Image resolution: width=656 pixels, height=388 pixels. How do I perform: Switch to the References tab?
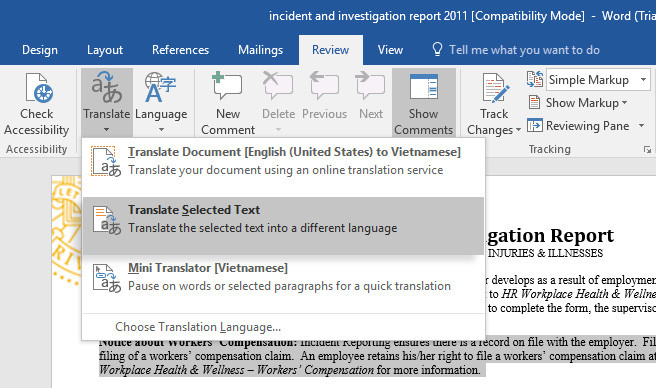point(180,50)
